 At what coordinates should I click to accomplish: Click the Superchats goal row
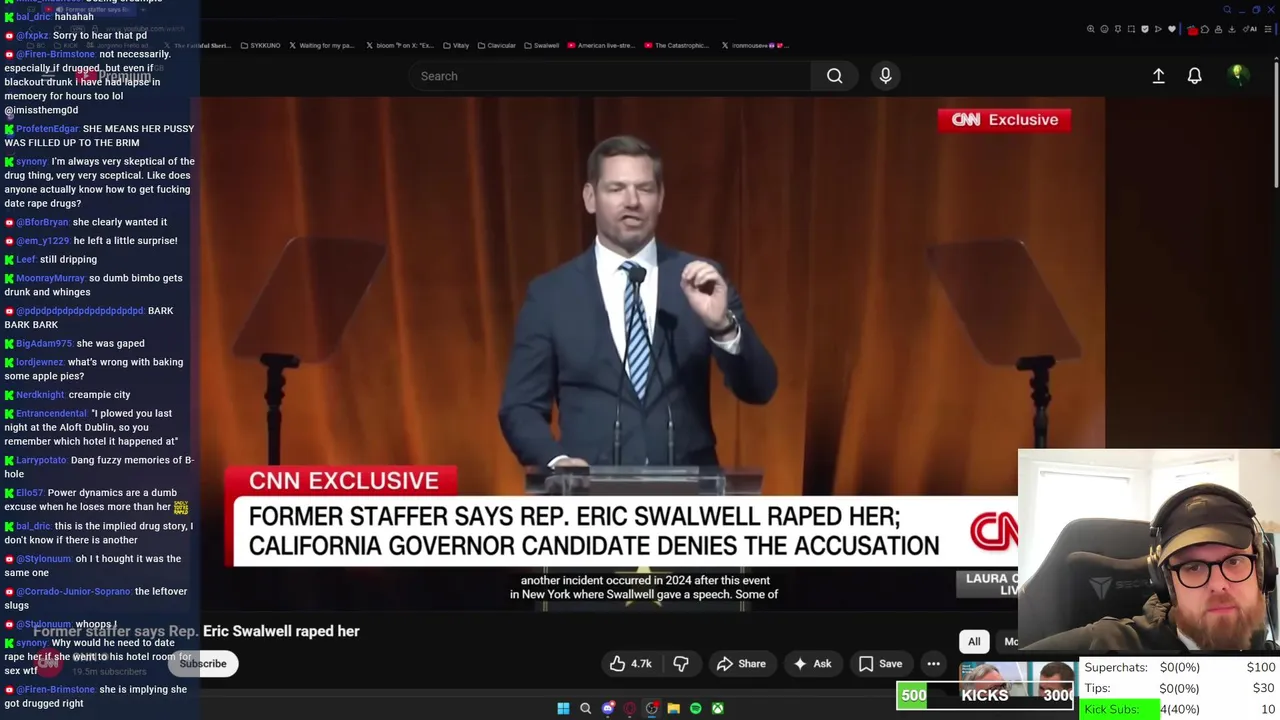(1179, 667)
